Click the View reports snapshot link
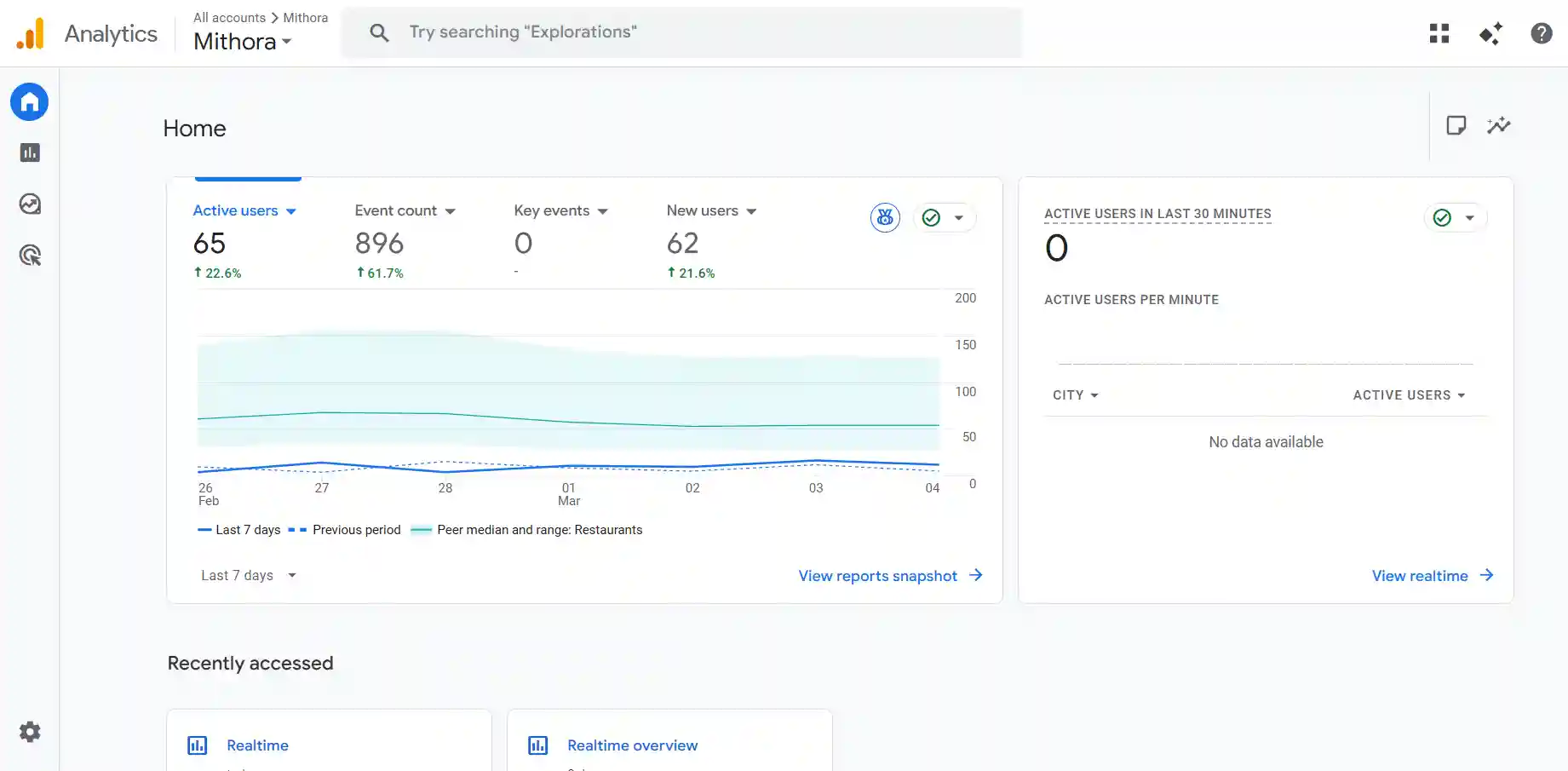Image resolution: width=1568 pixels, height=771 pixels. coord(890,576)
